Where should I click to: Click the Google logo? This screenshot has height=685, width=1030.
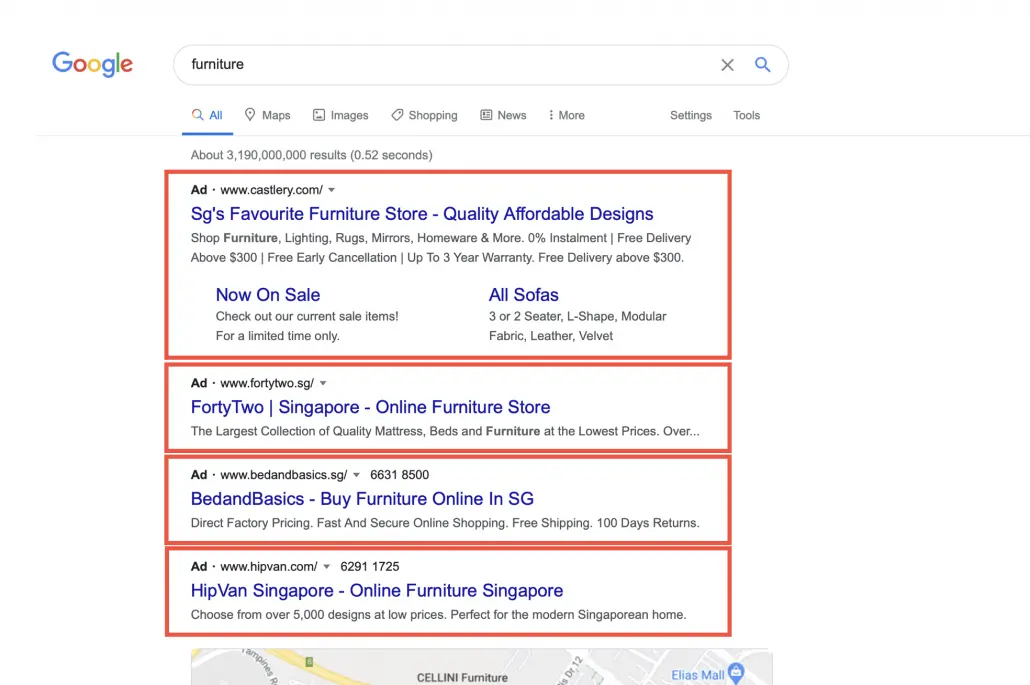tap(93, 64)
